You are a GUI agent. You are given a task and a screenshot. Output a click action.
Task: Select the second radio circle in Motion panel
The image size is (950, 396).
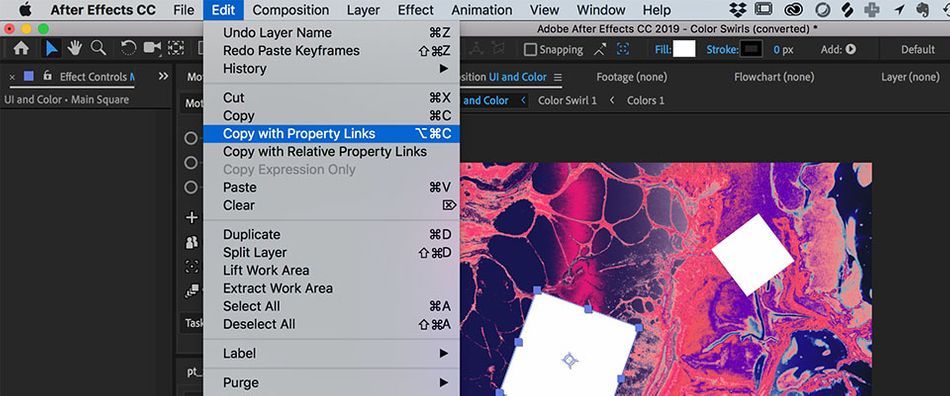pyautogui.click(x=191, y=163)
